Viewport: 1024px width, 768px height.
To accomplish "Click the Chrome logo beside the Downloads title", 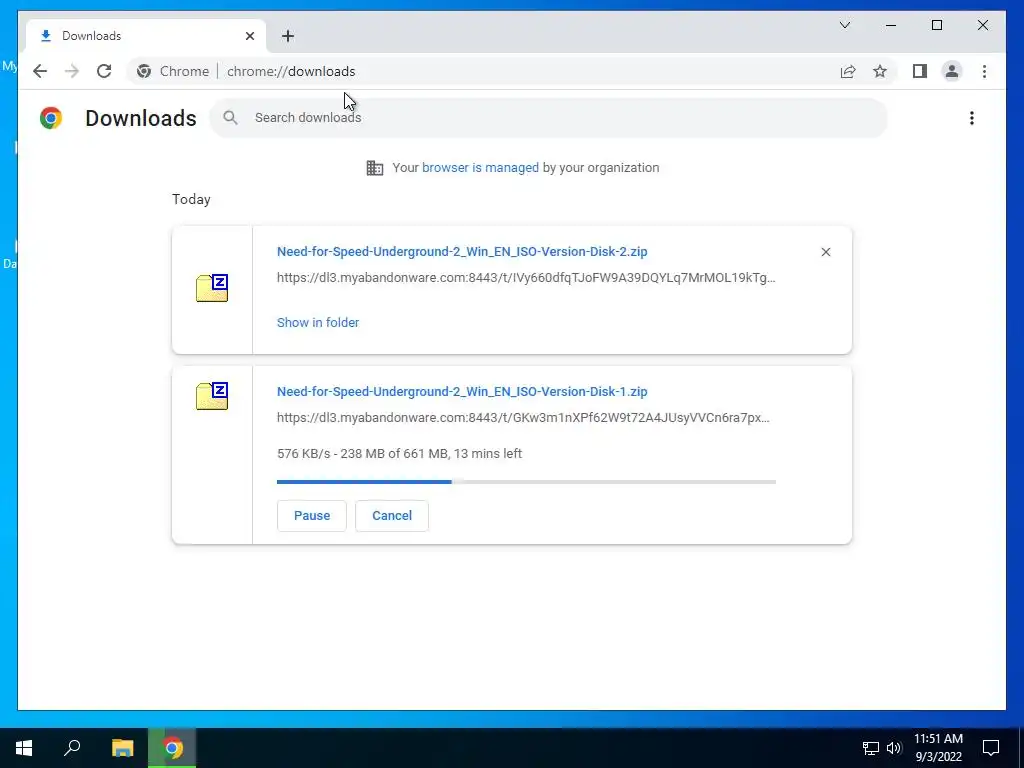I will click(51, 118).
